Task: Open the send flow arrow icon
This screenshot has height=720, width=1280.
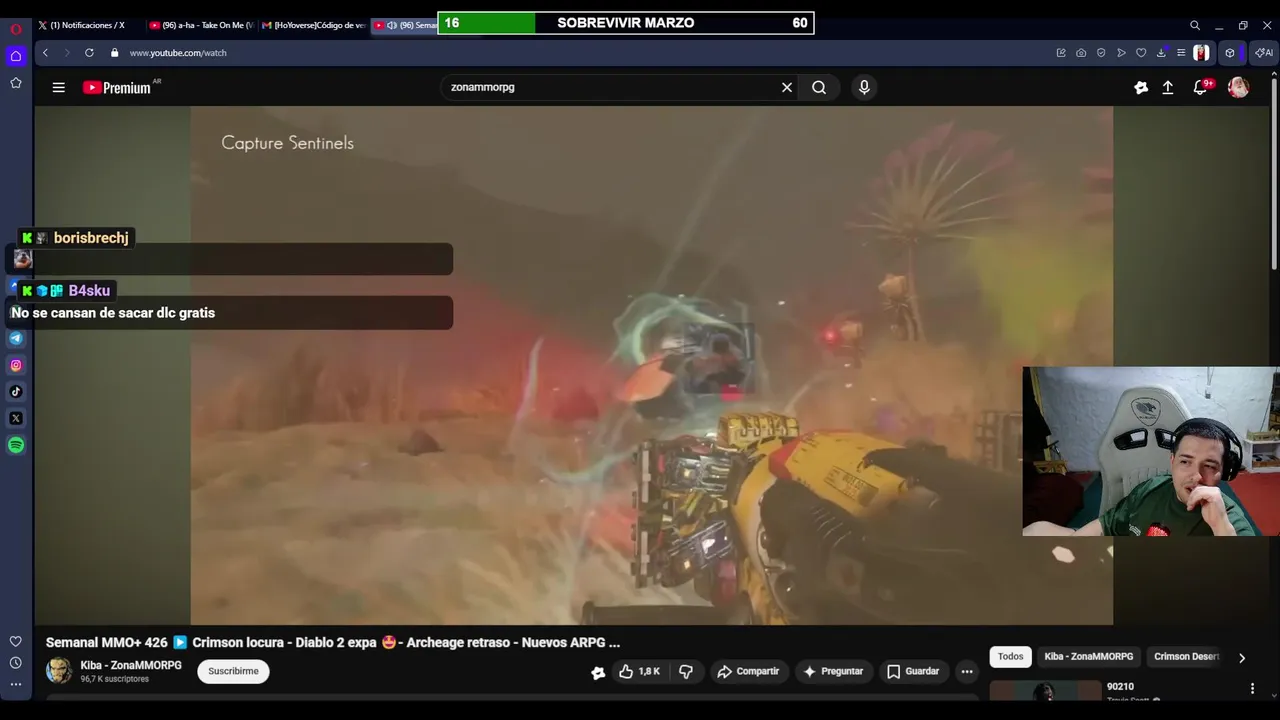Action: click(1121, 53)
